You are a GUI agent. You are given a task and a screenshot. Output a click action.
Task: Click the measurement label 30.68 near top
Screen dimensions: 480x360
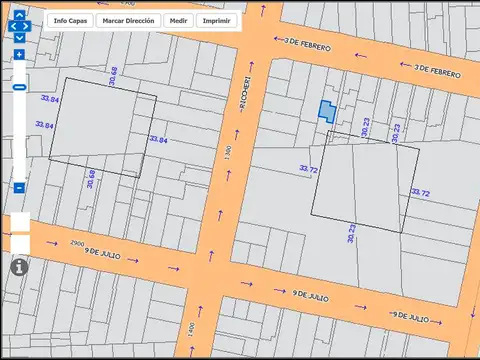[113, 76]
